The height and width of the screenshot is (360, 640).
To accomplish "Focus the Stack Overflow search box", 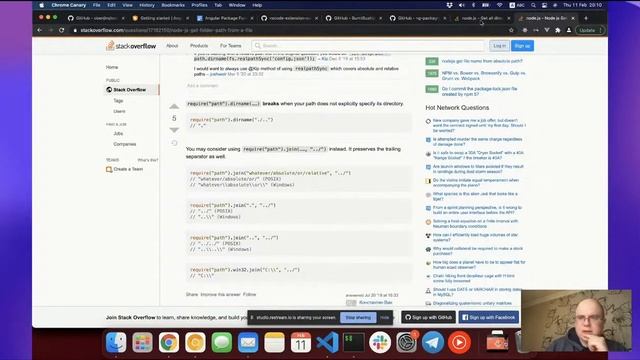I will pyautogui.click(x=368, y=46).
